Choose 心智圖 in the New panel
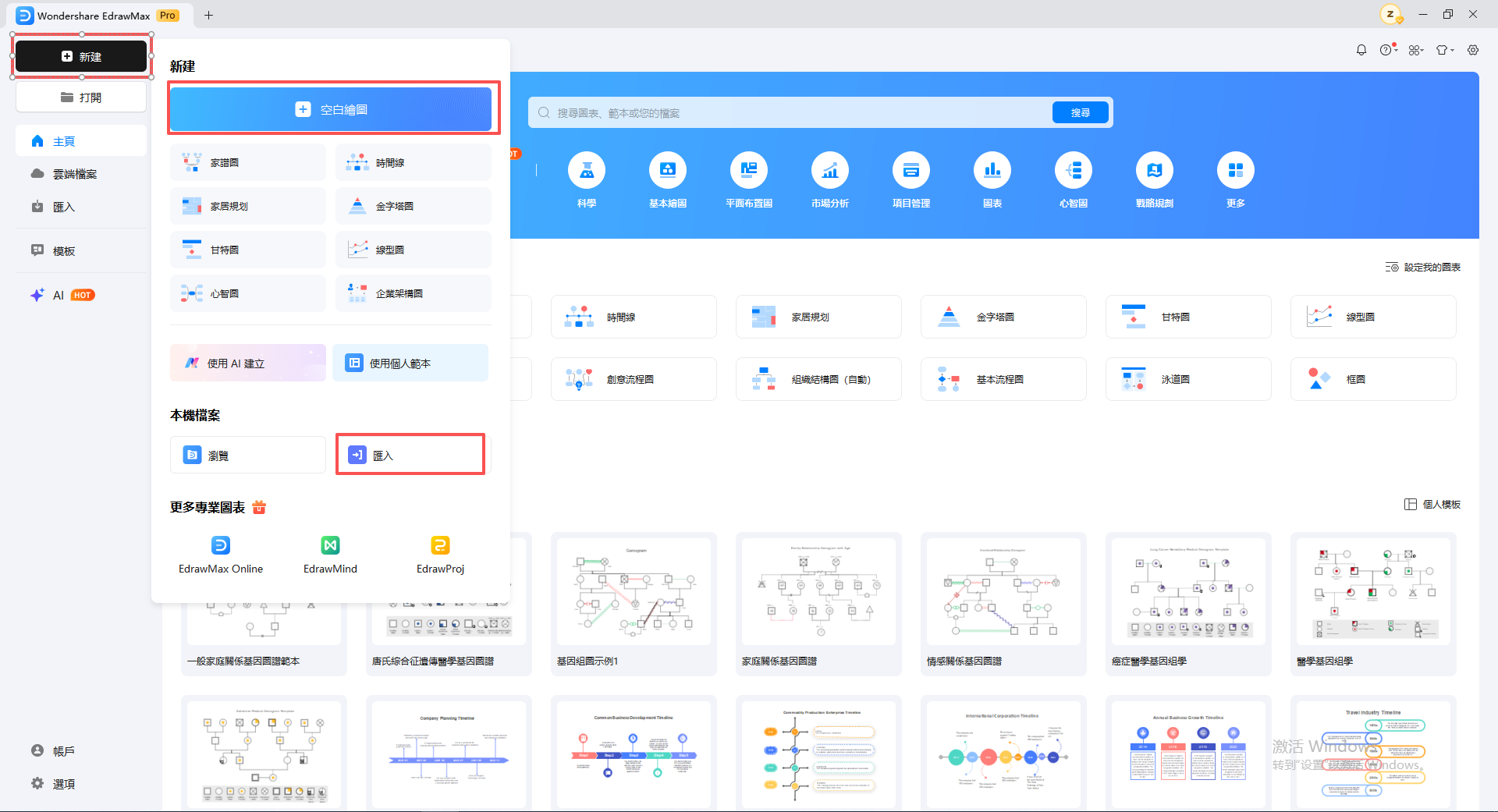1498x812 pixels. coord(248,293)
